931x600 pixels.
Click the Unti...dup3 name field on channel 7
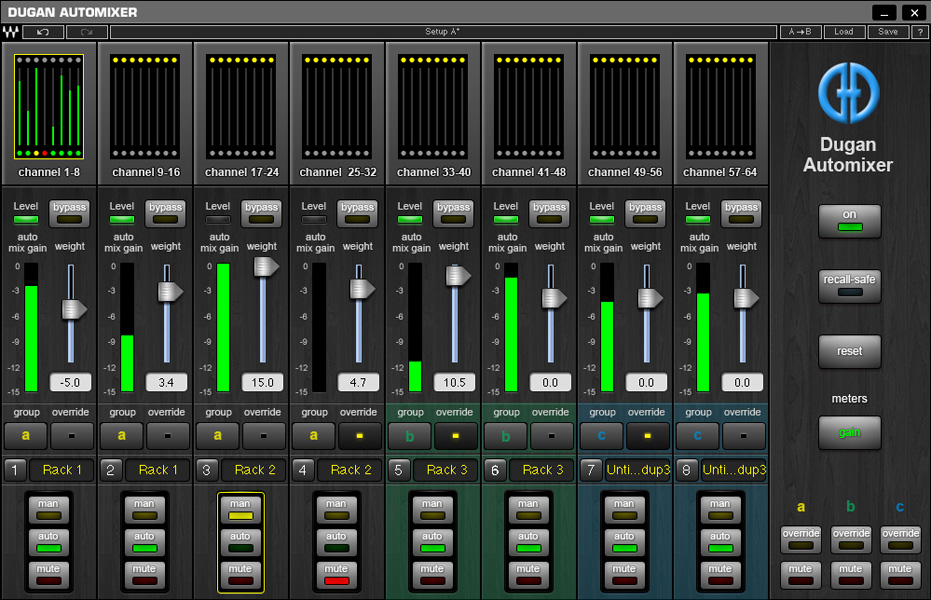tap(638, 470)
